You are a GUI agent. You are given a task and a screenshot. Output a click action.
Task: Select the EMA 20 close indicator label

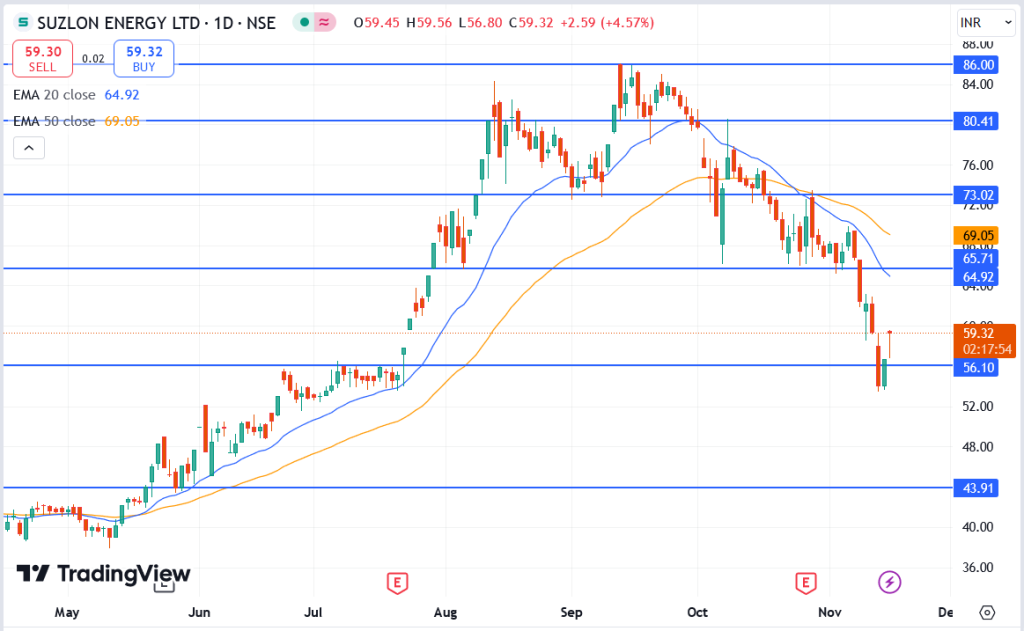pos(54,95)
